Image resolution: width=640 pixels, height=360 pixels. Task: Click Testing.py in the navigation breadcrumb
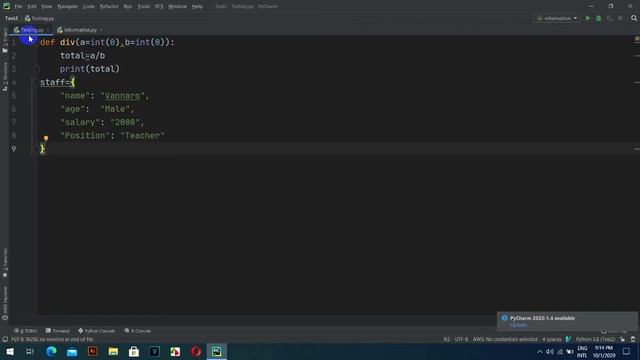click(40, 18)
